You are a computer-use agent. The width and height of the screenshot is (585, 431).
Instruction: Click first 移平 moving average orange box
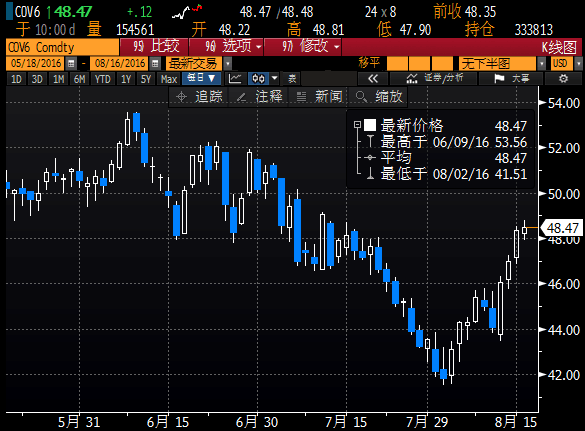pyautogui.click(x=397, y=63)
